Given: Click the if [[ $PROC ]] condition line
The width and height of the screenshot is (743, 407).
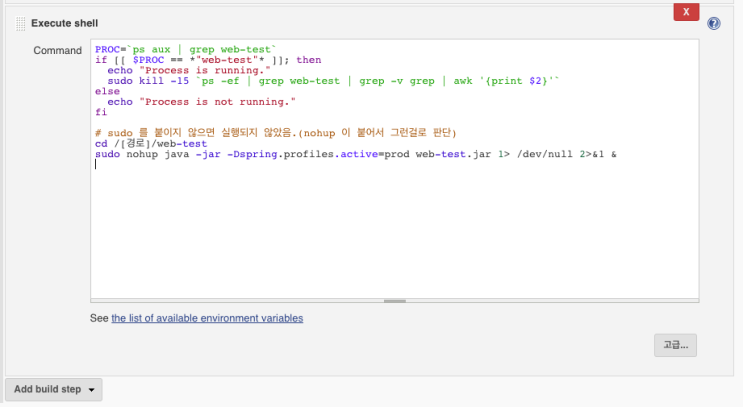Looking at the screenshot, I should [208, 60].
